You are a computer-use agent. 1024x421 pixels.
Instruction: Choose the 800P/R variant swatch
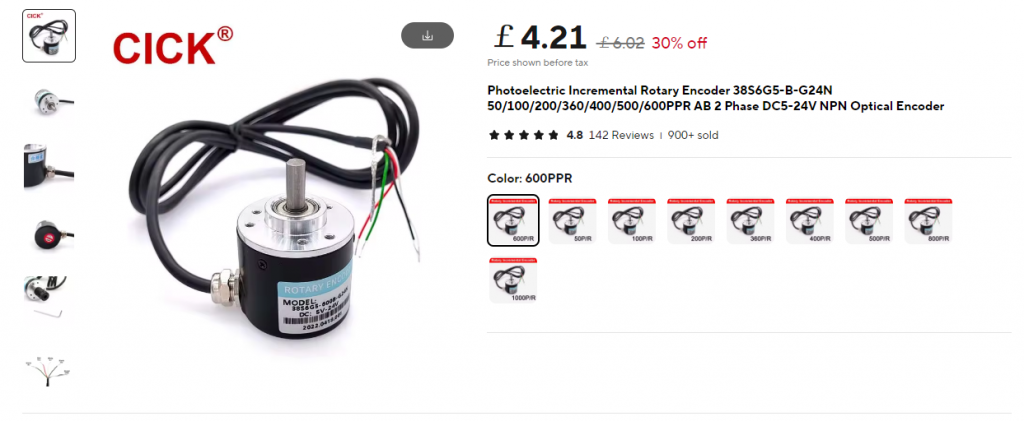coord(928,221)
